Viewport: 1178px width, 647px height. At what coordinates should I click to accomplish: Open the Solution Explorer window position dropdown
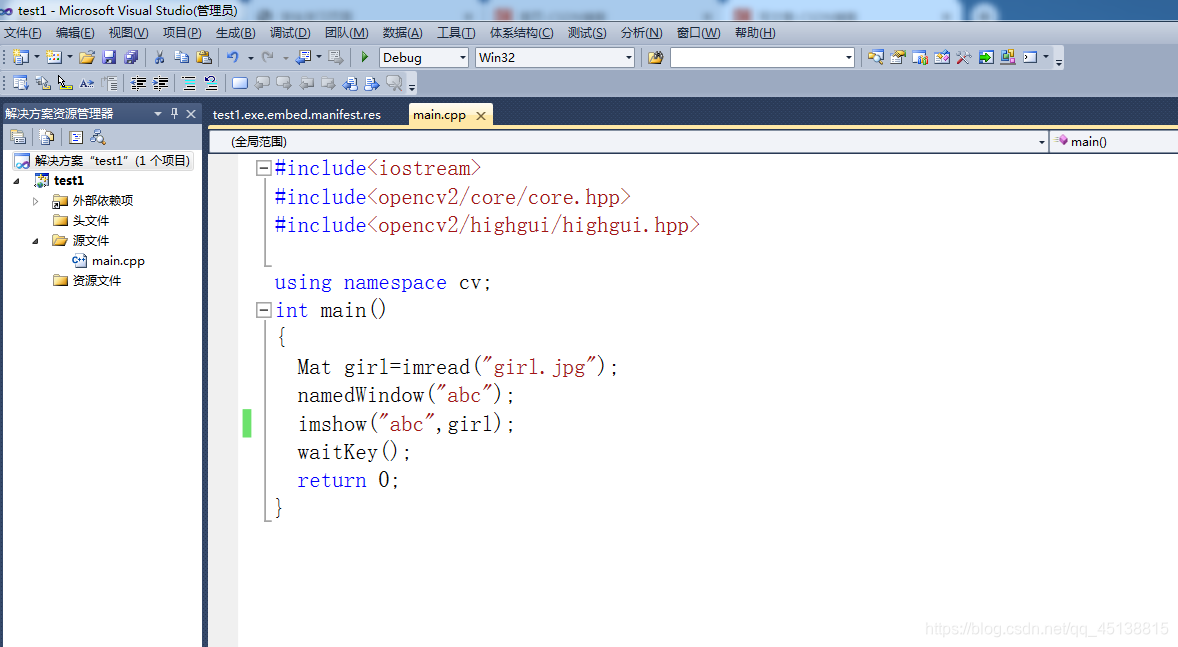point(158,114)
